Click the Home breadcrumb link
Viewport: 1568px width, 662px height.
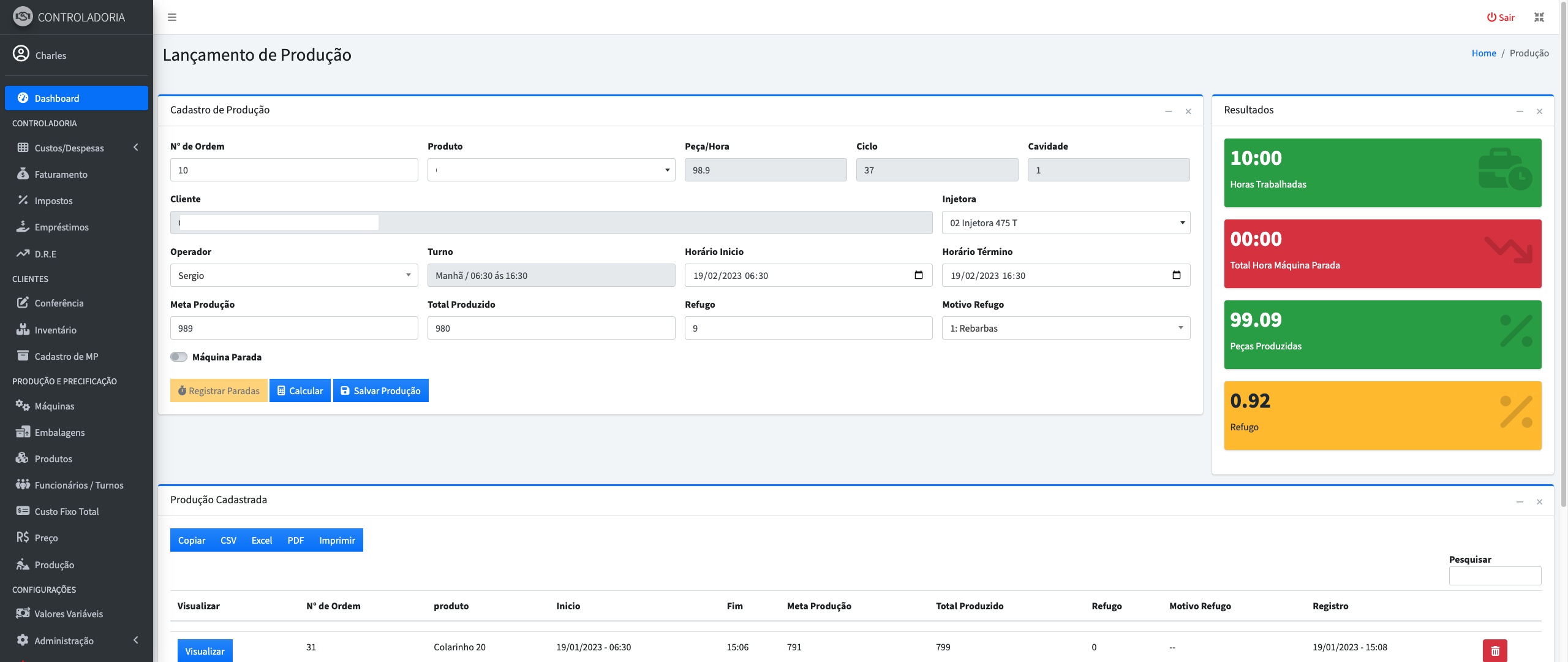[1483, 53]
